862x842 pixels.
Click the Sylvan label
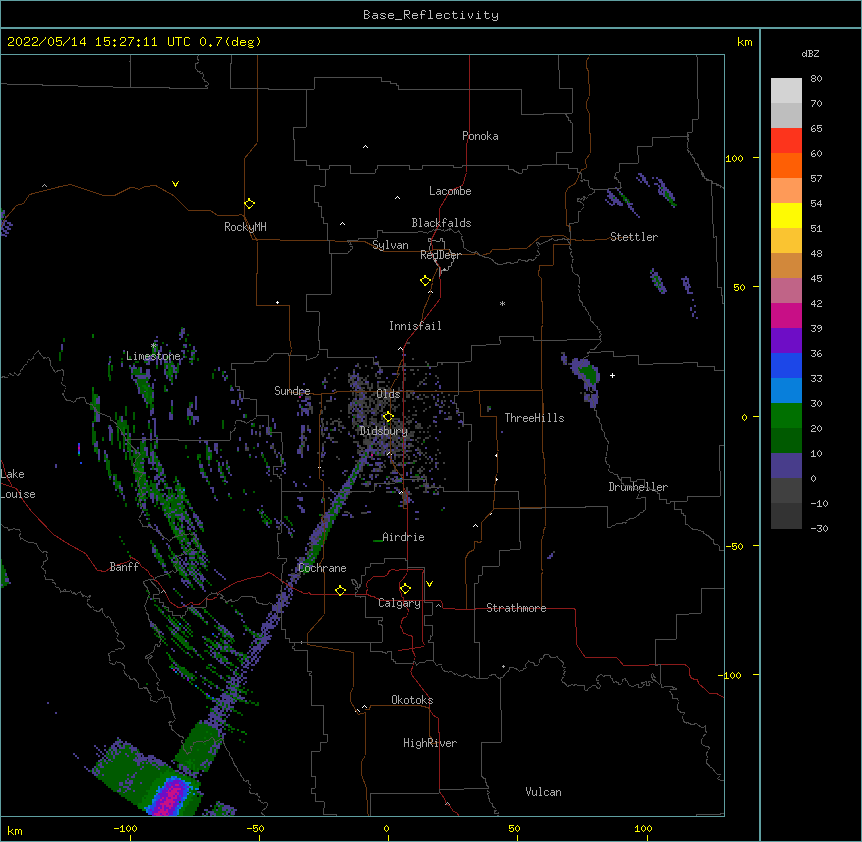390,245
